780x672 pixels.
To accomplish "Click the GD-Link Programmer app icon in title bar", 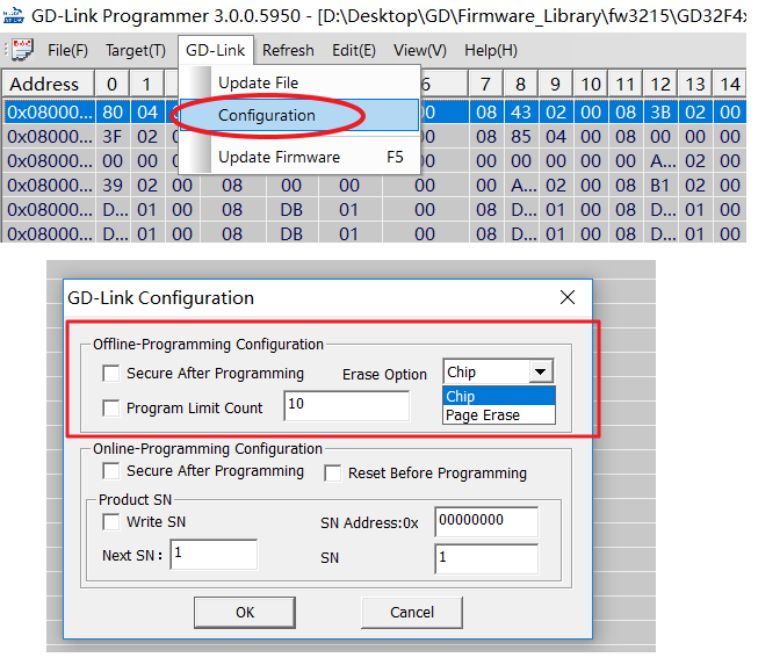I will point(13,15).
